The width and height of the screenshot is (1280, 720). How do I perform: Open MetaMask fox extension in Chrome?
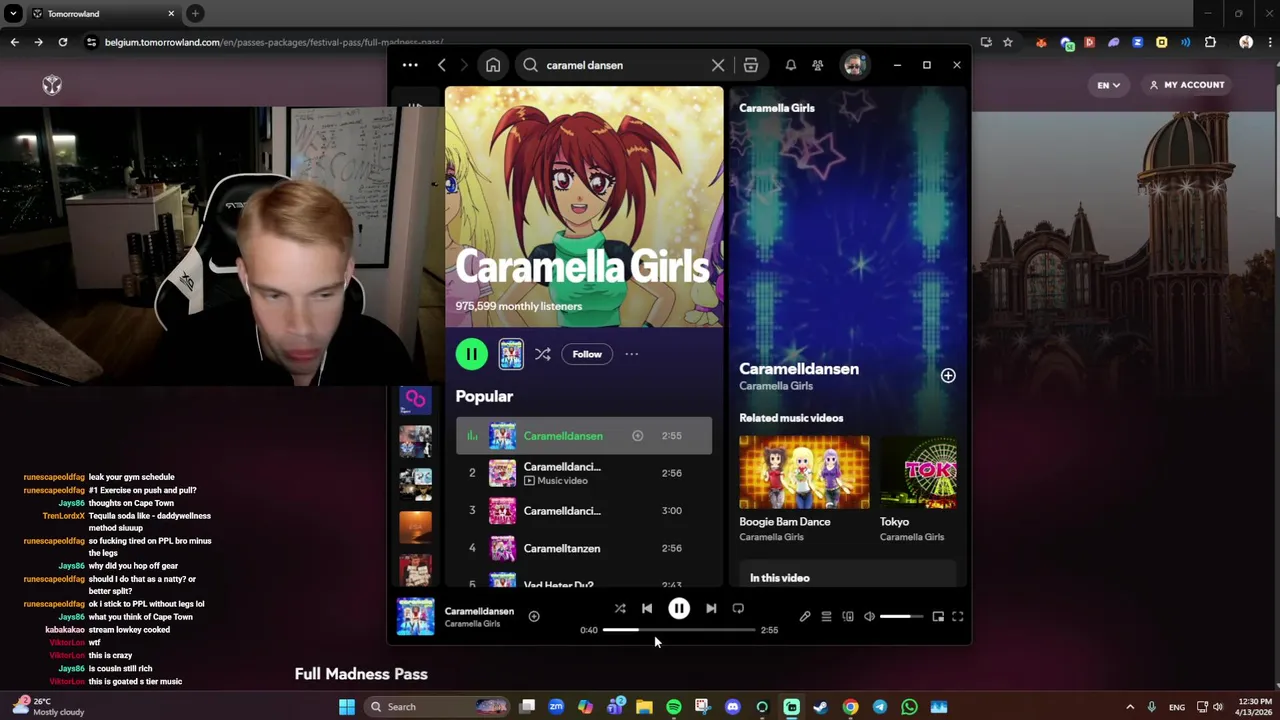click(x=1041, y=42)
